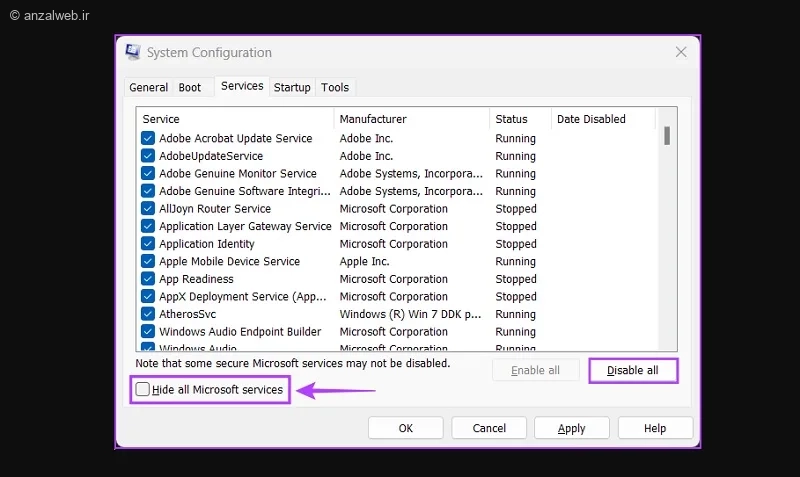800x477 pixels.
Task: Uncheck AllJoyn Router Service
Action: click(147, 209)
